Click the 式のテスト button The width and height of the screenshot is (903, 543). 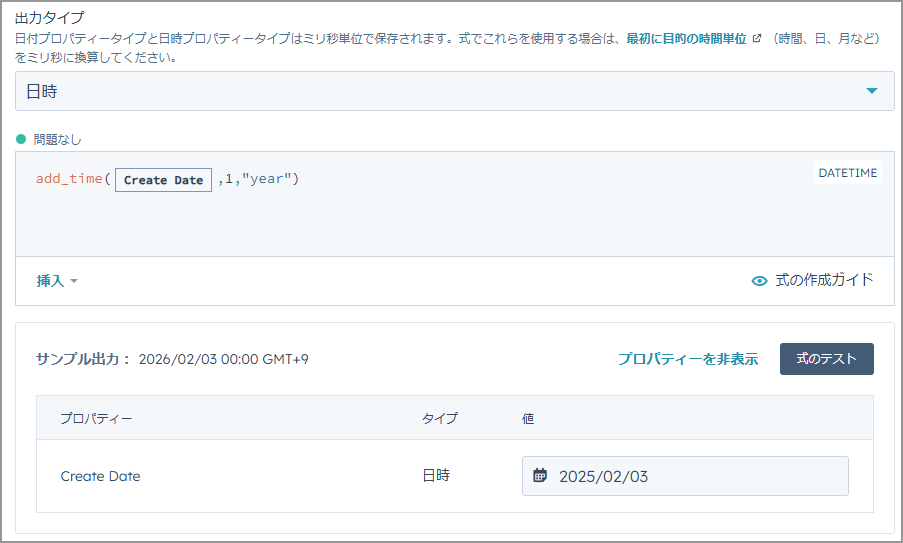[x=826, y=359]
